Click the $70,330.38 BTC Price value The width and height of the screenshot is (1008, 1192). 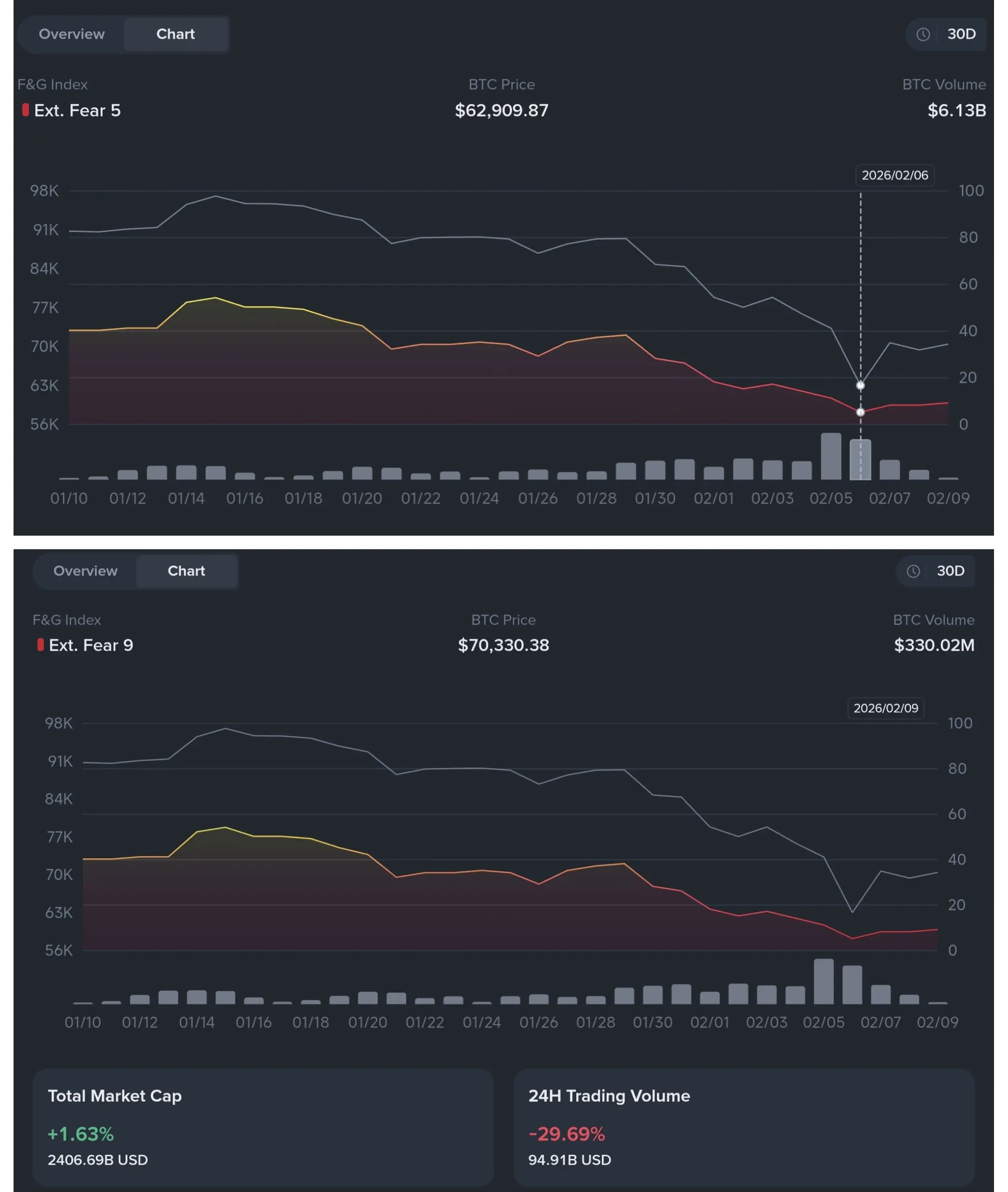point(503,645)
